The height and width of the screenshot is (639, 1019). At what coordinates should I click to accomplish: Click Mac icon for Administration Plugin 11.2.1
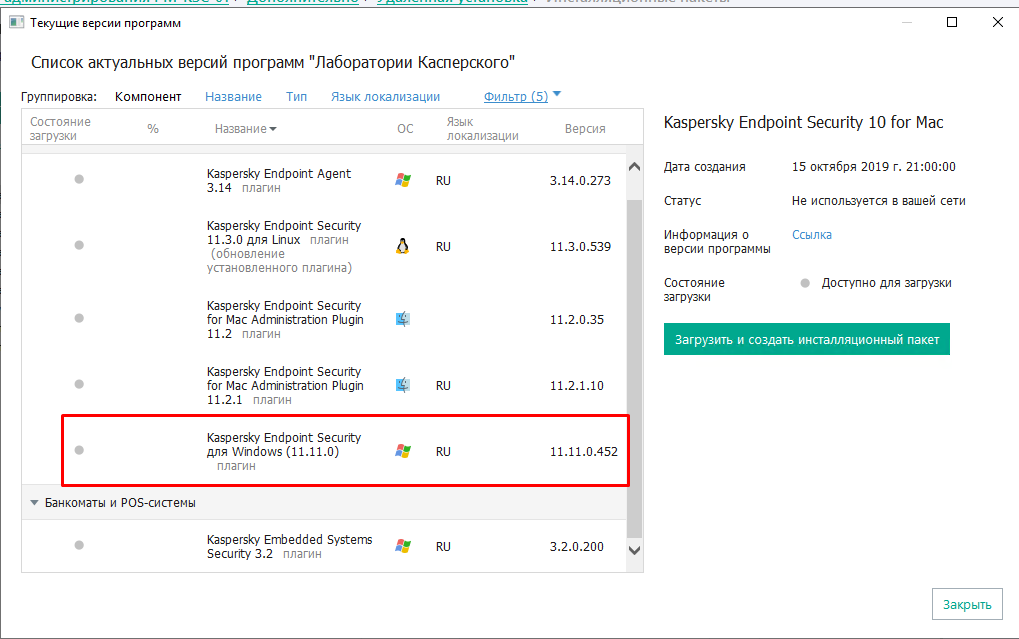403,385
